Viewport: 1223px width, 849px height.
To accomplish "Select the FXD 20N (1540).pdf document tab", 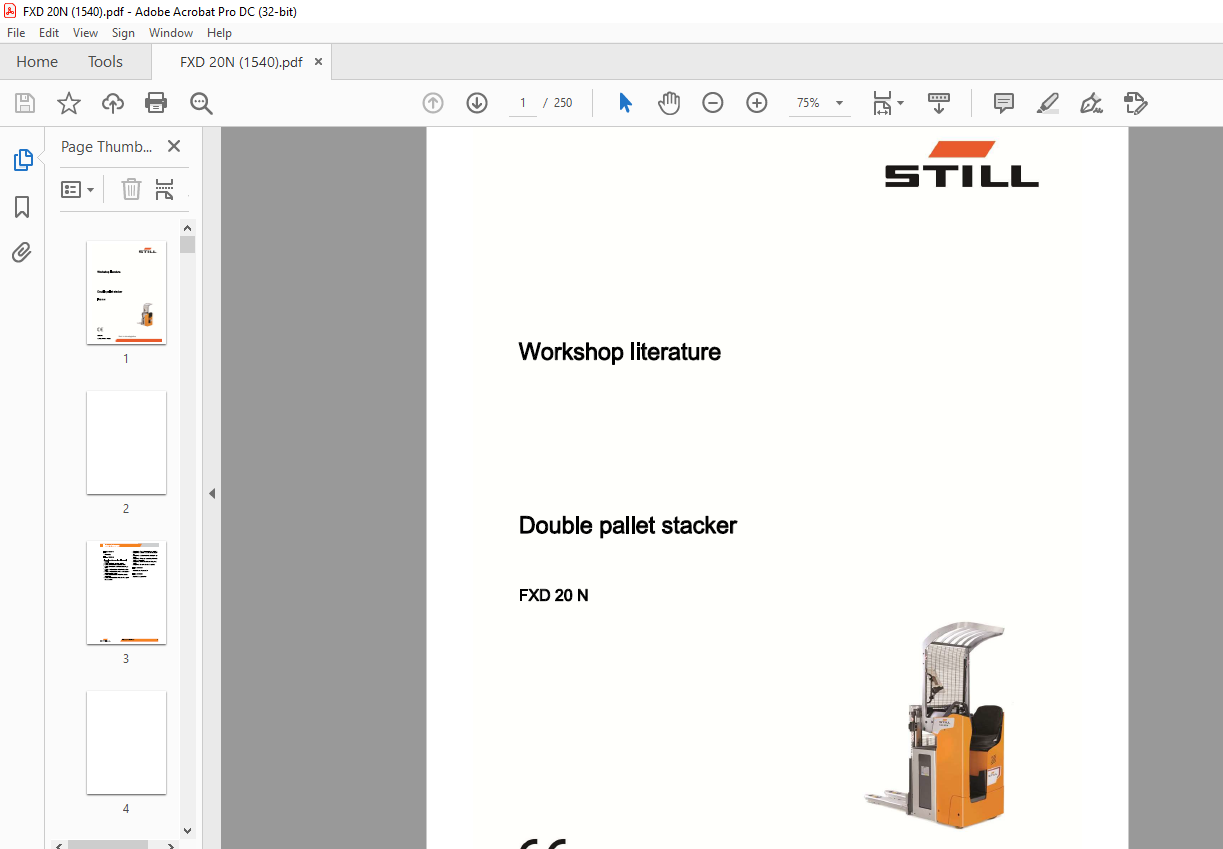I will tap(241, 62).
